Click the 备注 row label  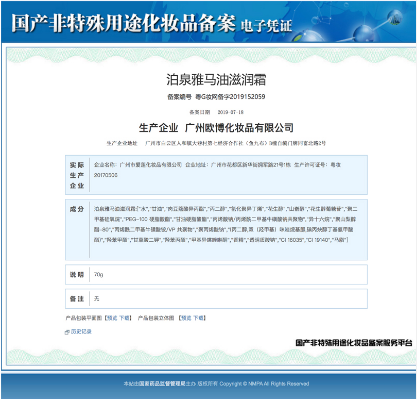(x=77, y=299)
